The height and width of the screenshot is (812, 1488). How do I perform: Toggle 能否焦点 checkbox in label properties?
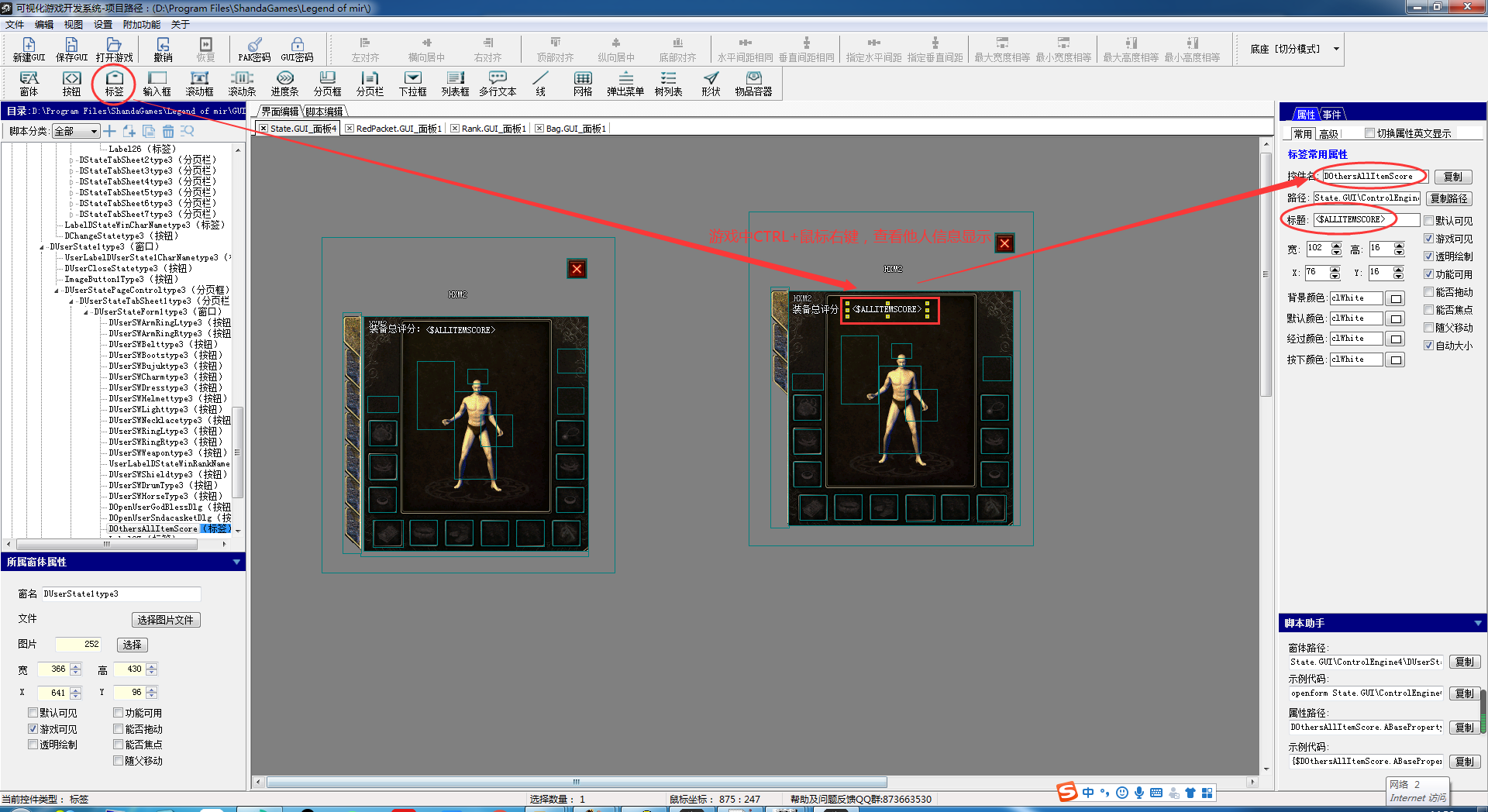tap(1428, 310)
